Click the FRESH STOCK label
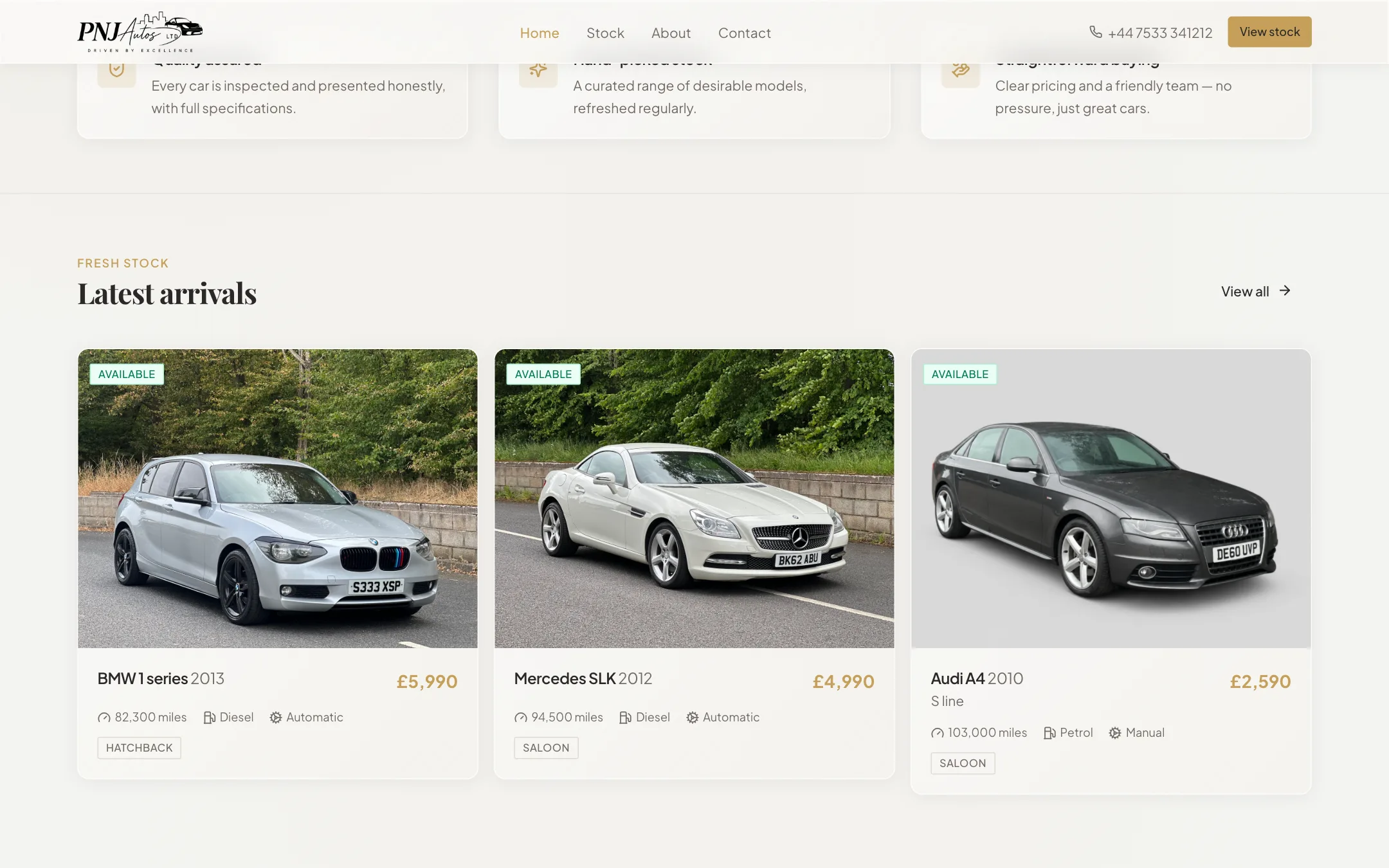Viewport: 1389px width, 868px height. (x=123, y=263)
